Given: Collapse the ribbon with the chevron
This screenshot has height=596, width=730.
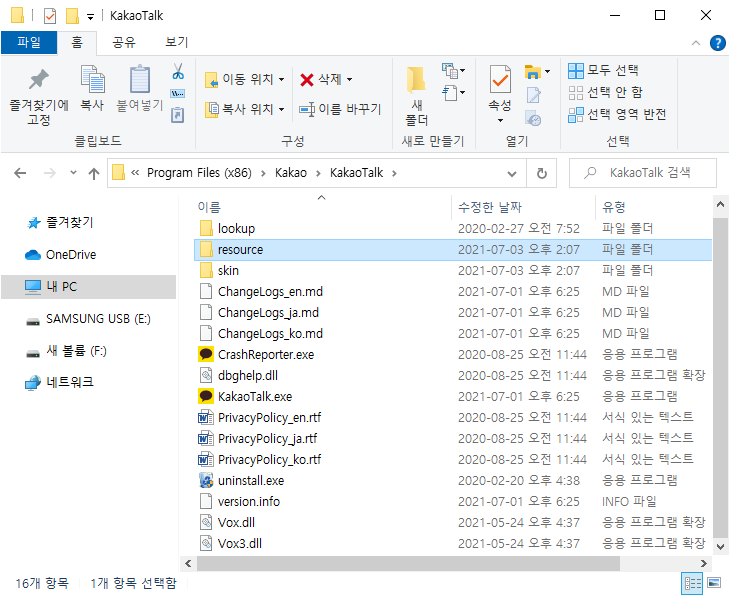Looking at the screenshot, I should [696, 43].
